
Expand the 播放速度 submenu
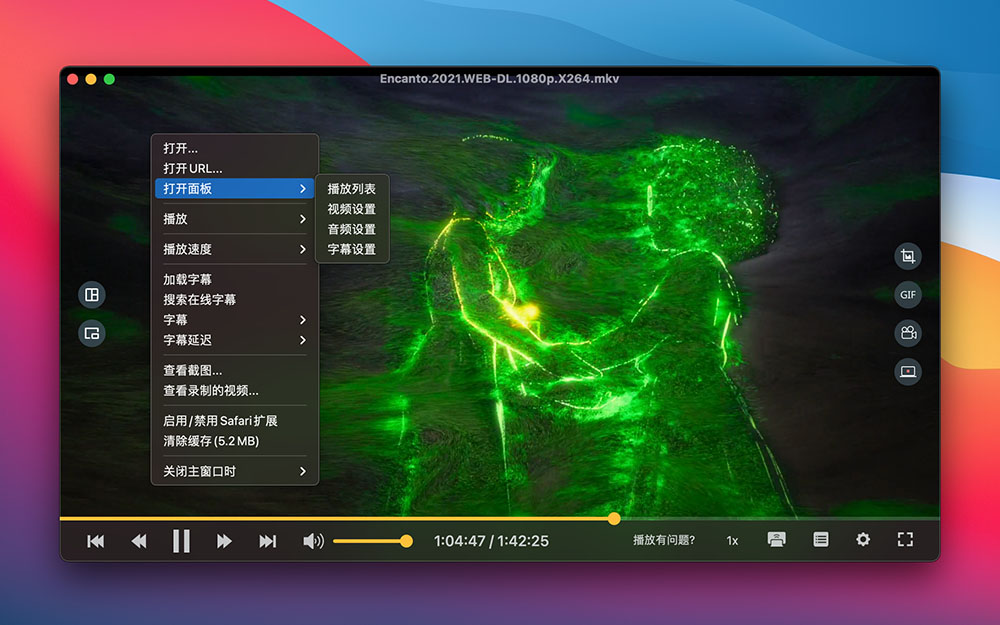coord(235,249)
